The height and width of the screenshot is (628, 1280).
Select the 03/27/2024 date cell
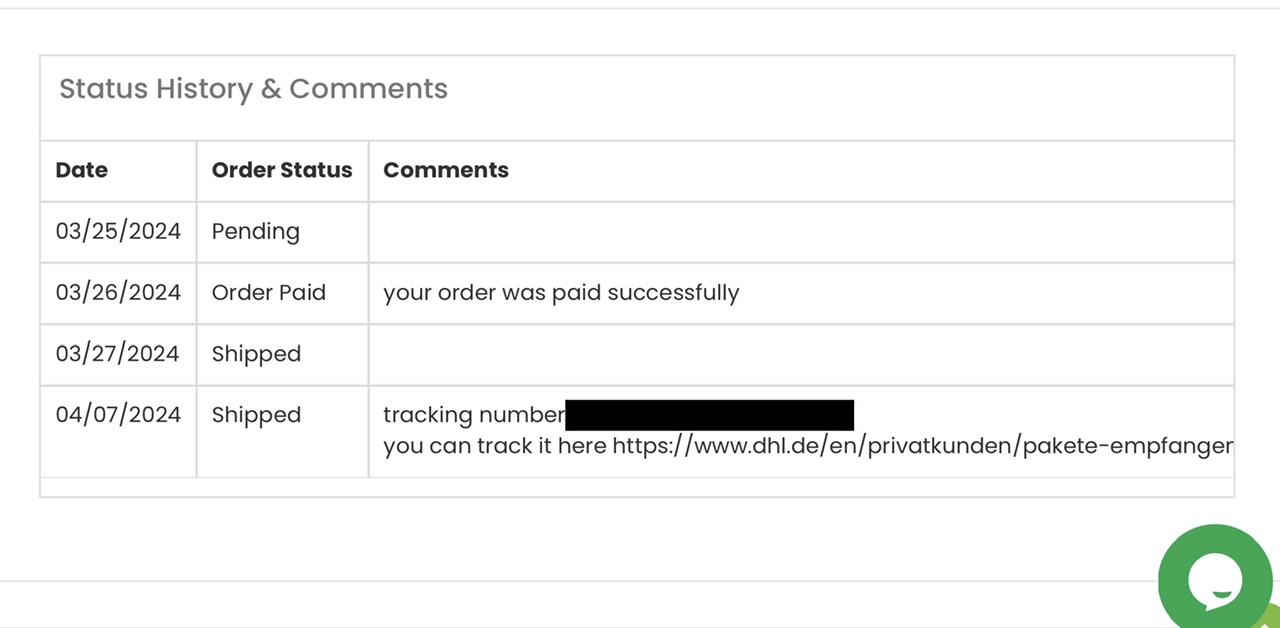118,354
